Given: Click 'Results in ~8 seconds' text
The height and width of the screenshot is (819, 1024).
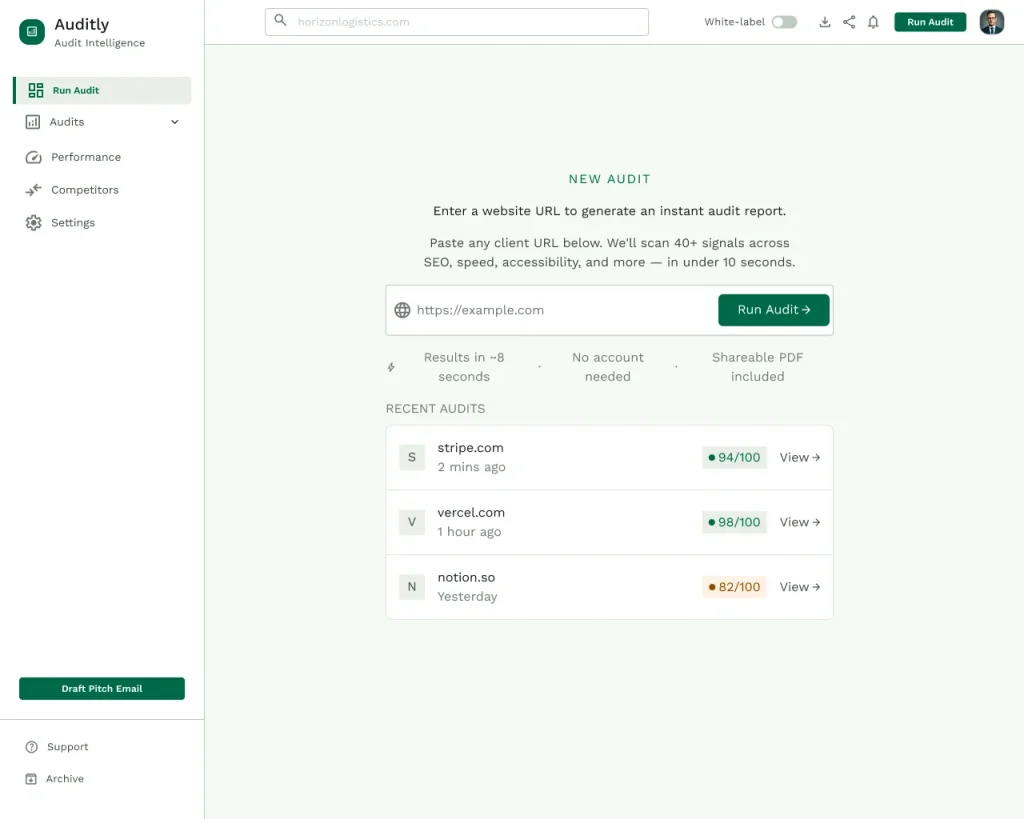Looking at the screenshot, I should (x=464, y=367).
